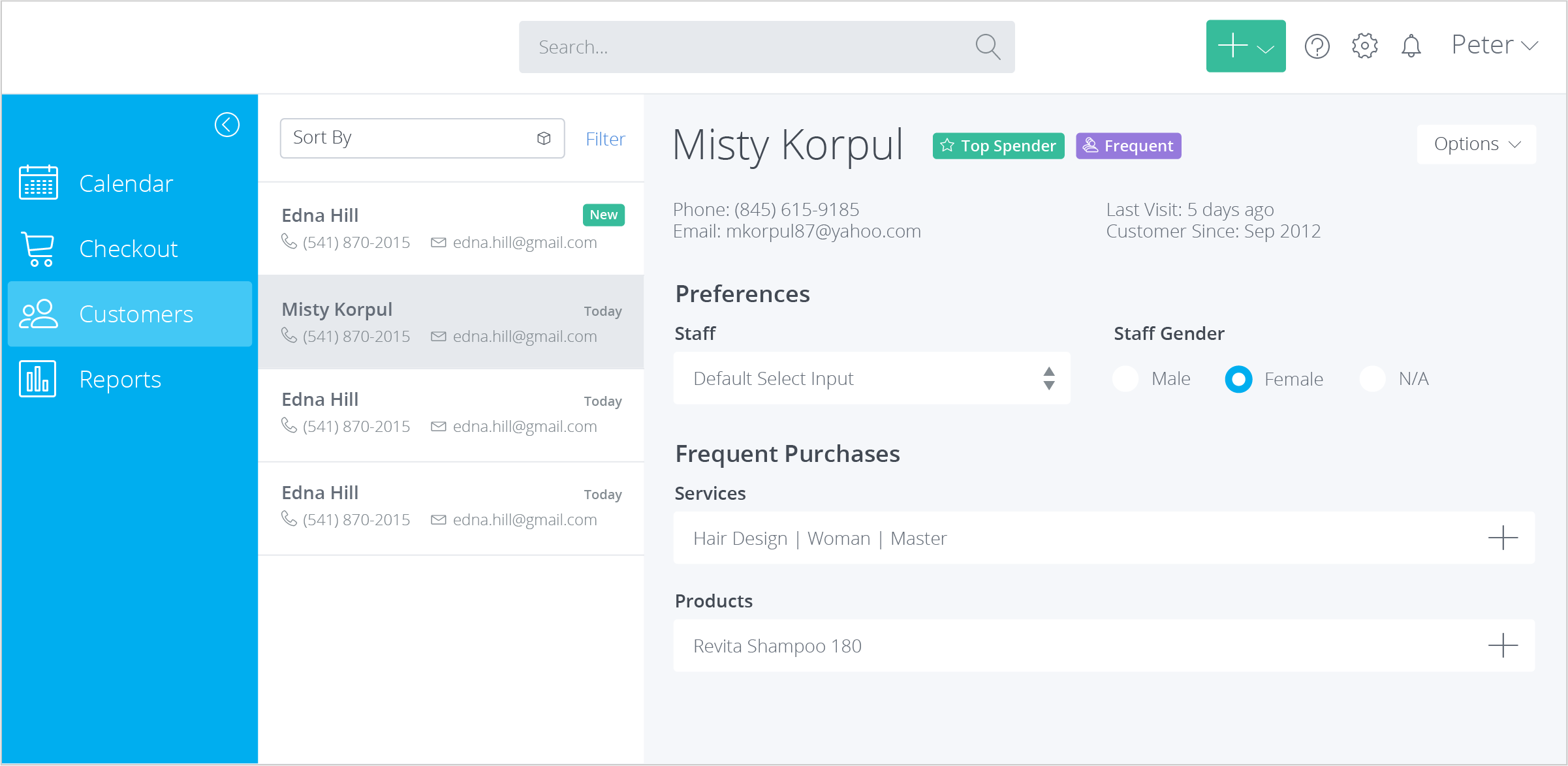Click the search magnifier icon

988,46
